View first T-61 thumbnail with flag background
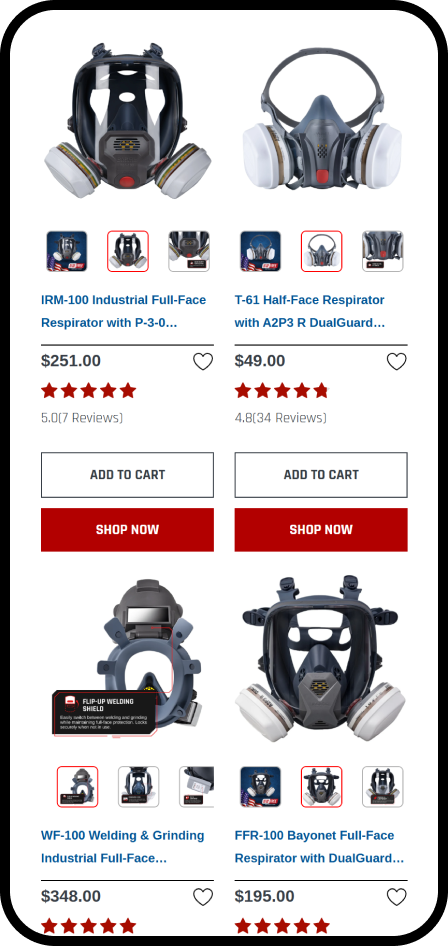448x946 pixels. [x=260, y=251]
